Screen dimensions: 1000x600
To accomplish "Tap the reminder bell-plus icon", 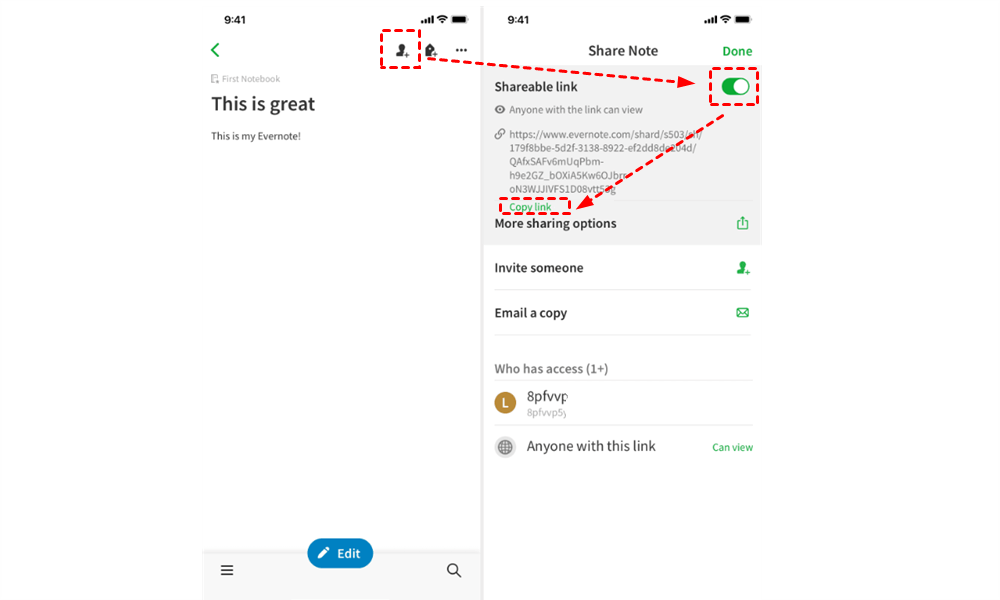I will pos(431,50).
